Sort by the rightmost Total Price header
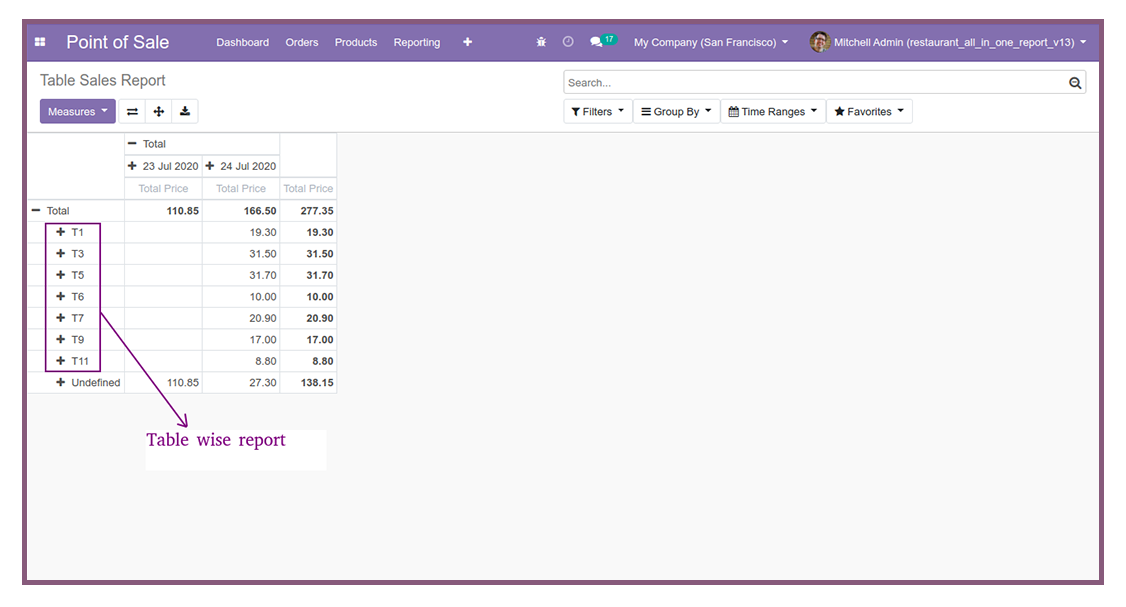Image resolution: width=1126 pixels, height=607 pixels. pos(308,188)
